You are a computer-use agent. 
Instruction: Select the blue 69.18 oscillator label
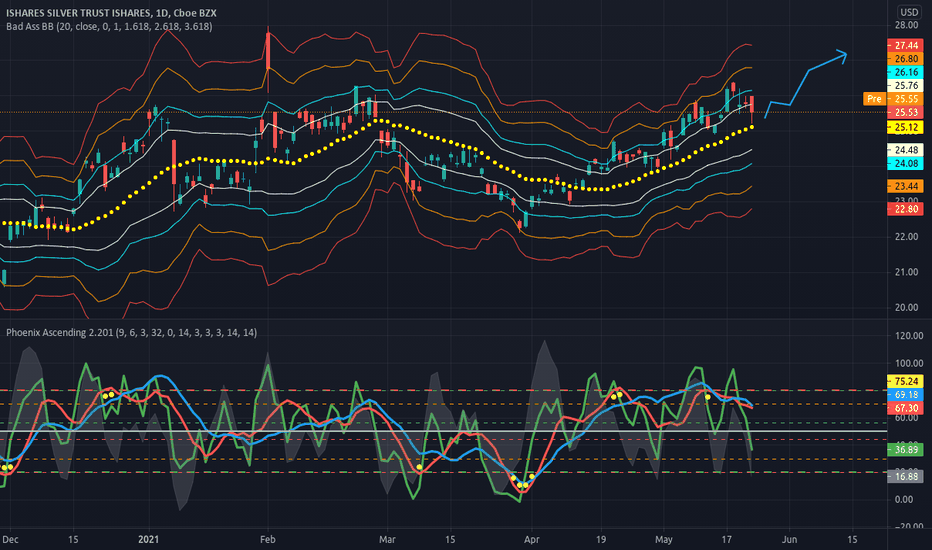point(905,395)
